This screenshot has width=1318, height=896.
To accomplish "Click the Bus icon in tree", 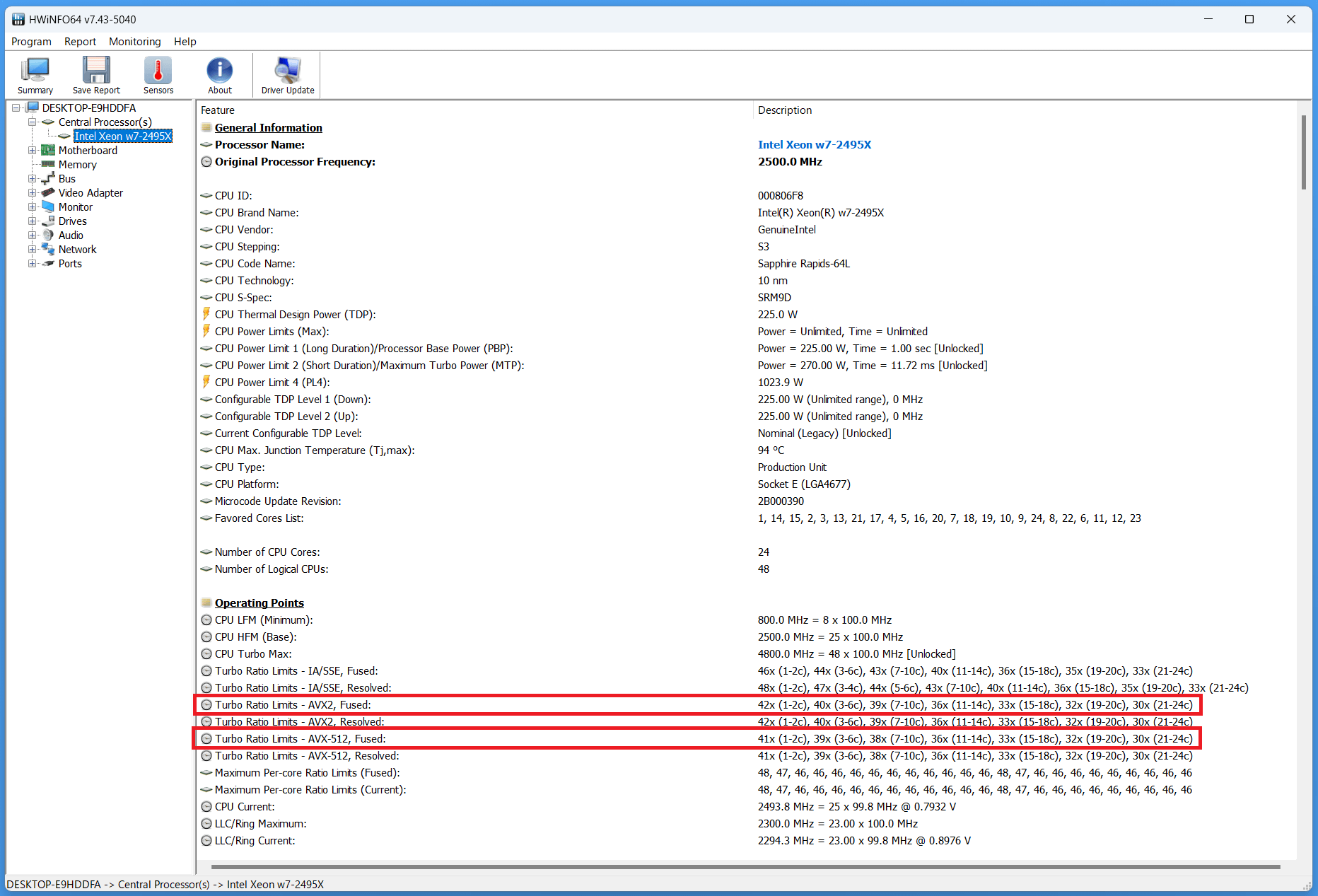I will (x=48, y=178).
